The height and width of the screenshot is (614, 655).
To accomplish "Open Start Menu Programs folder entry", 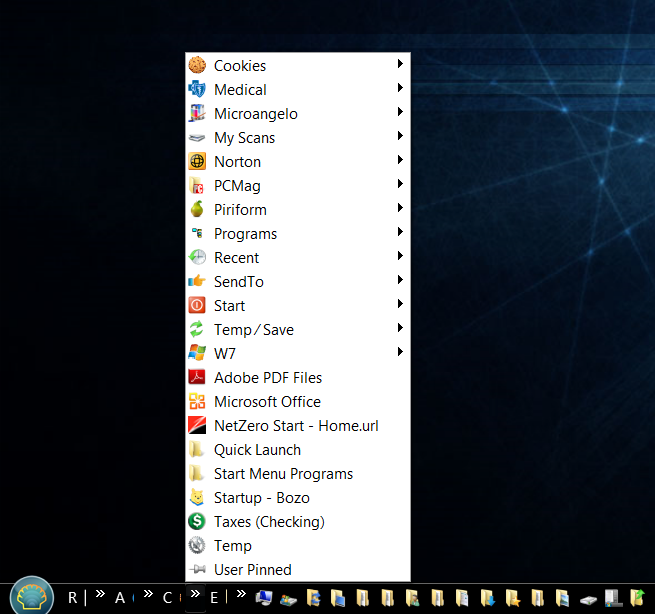I will coord(283,473).
